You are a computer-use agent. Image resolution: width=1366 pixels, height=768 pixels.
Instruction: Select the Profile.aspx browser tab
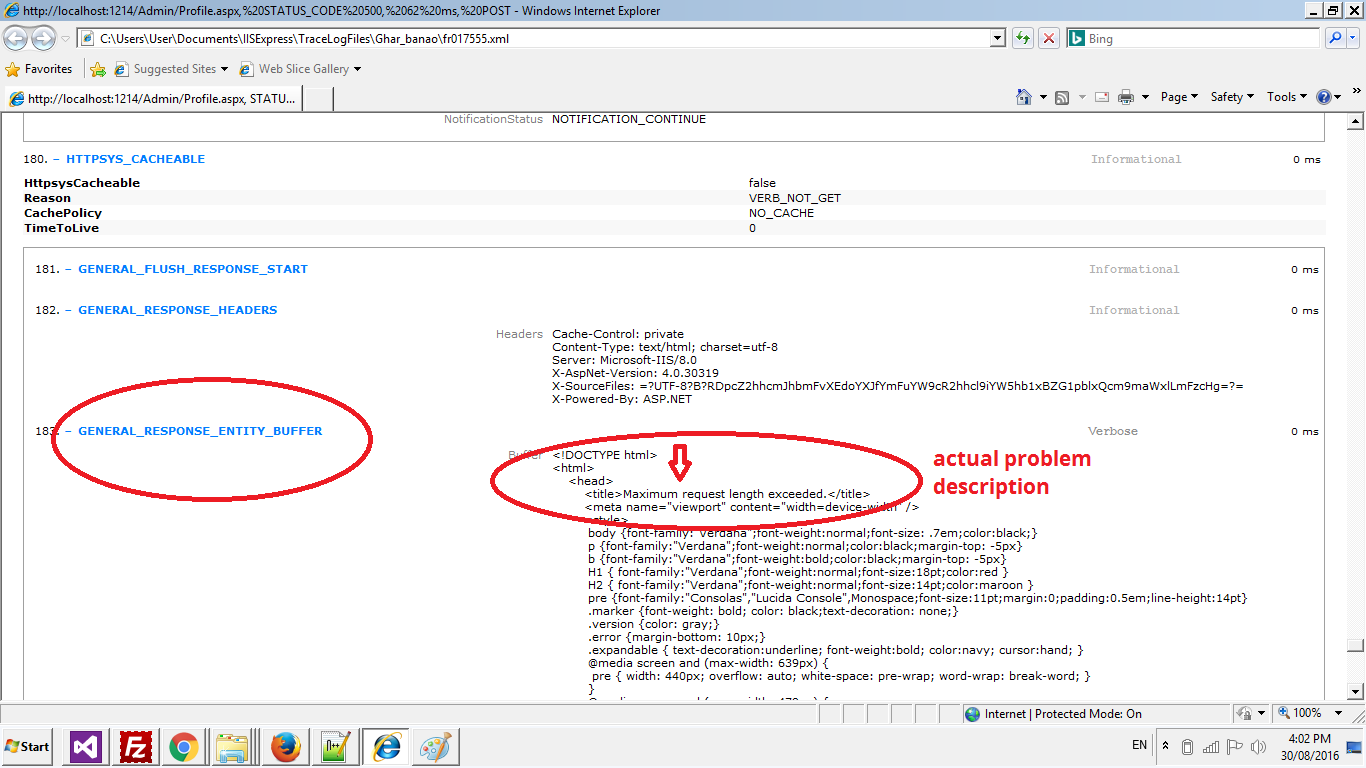tap(152, 99)
